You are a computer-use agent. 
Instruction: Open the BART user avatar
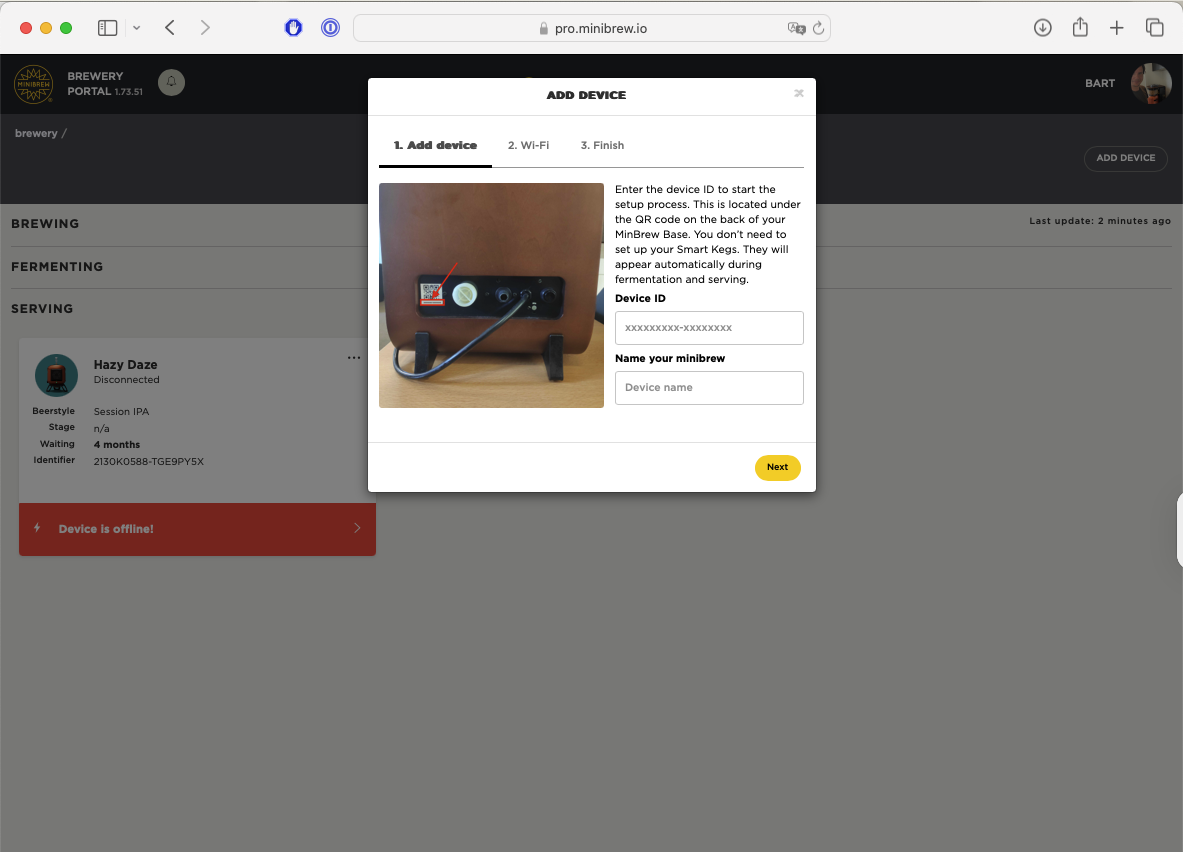(x=1151, y=83)
